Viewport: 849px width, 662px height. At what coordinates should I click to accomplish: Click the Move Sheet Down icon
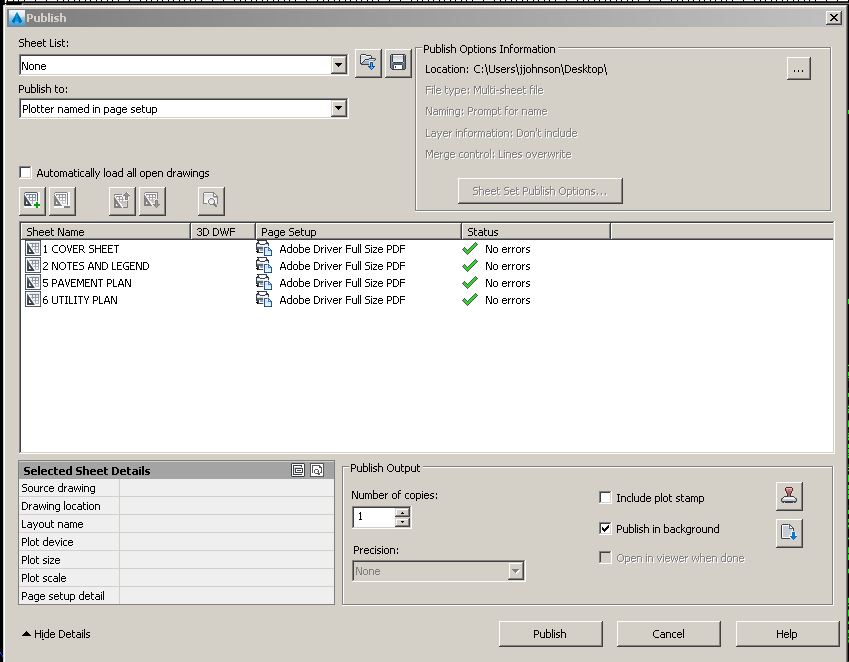coord(152,200)
